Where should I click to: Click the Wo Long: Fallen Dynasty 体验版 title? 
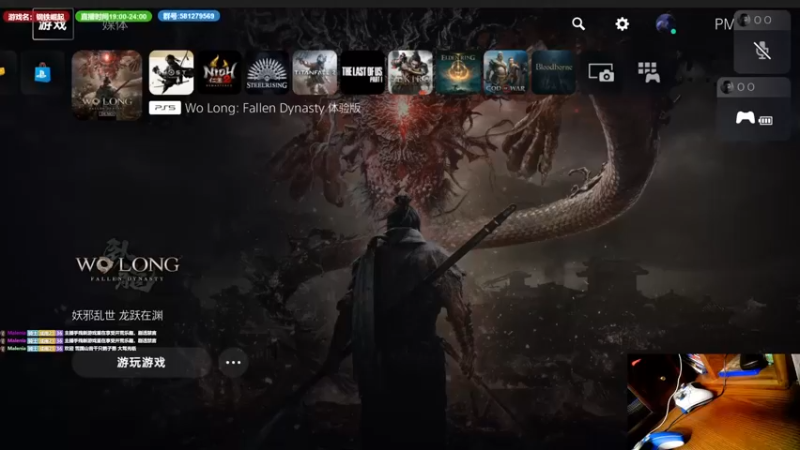pos(273,108)
